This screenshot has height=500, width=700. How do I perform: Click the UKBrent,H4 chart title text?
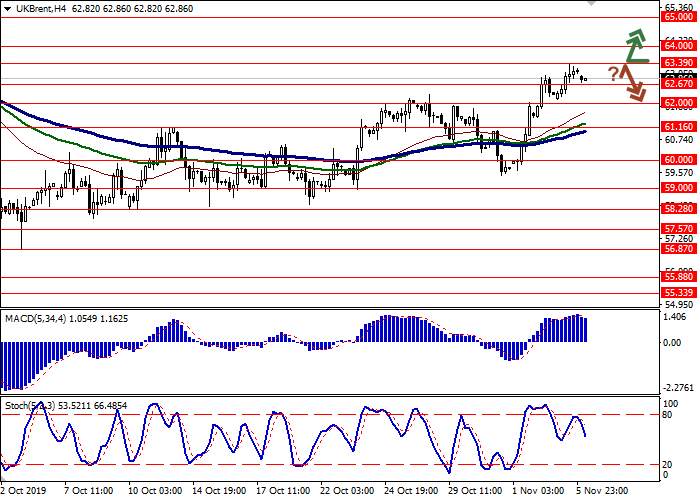(x=31, y=9)
